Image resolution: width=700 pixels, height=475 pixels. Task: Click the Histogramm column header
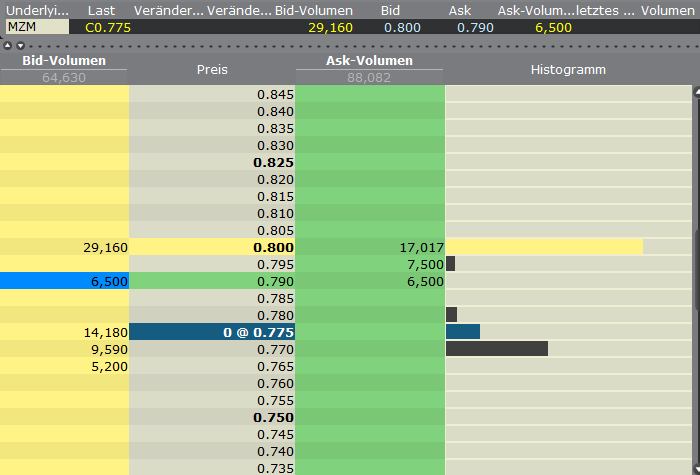567,69
